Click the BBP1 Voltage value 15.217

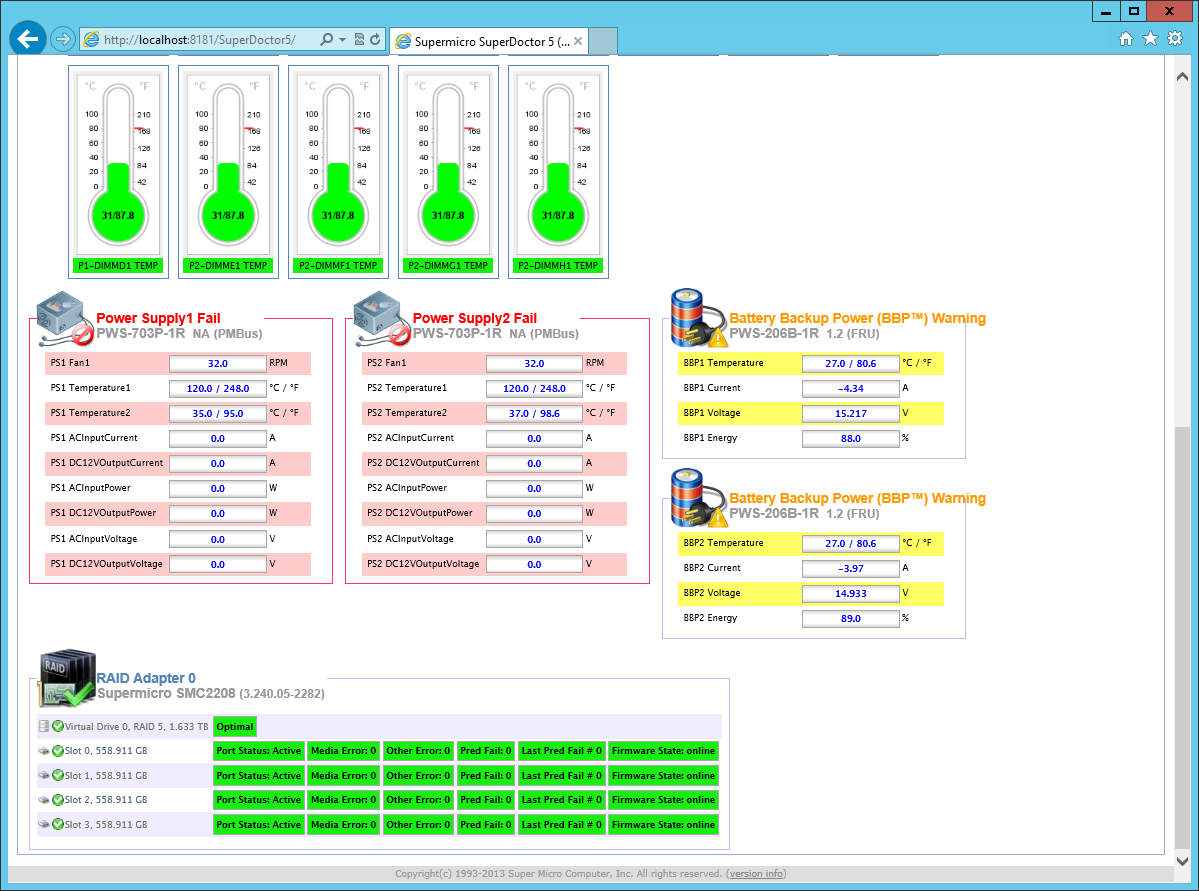pos(850,414)
